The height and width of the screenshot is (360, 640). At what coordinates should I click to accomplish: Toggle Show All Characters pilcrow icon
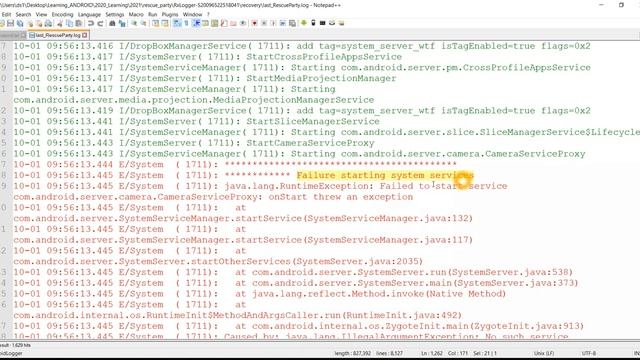[186, 23]
